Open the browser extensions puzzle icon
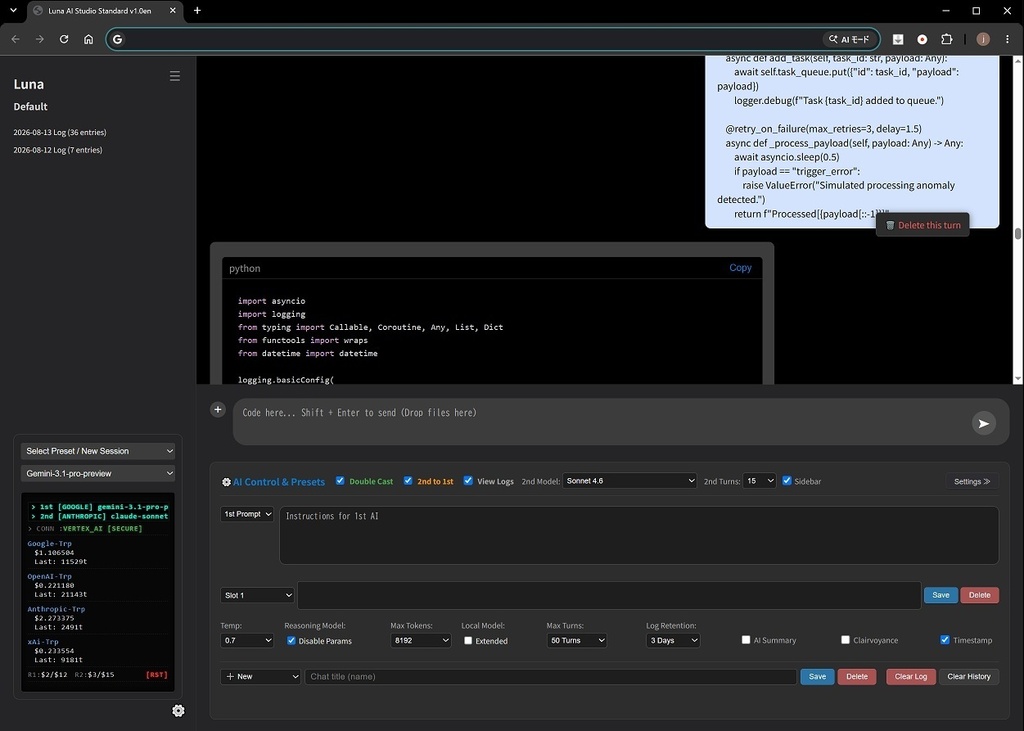The width and height of the screenshot is (1024, 731). [946, 39]
